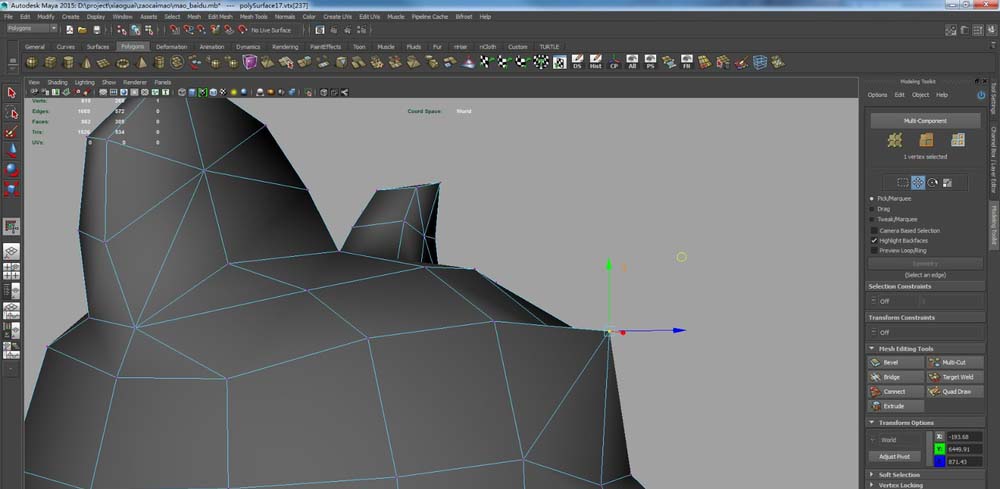Select the Drag selection mode radio
The image size is (1000, 489).
(x=872, y=209)
